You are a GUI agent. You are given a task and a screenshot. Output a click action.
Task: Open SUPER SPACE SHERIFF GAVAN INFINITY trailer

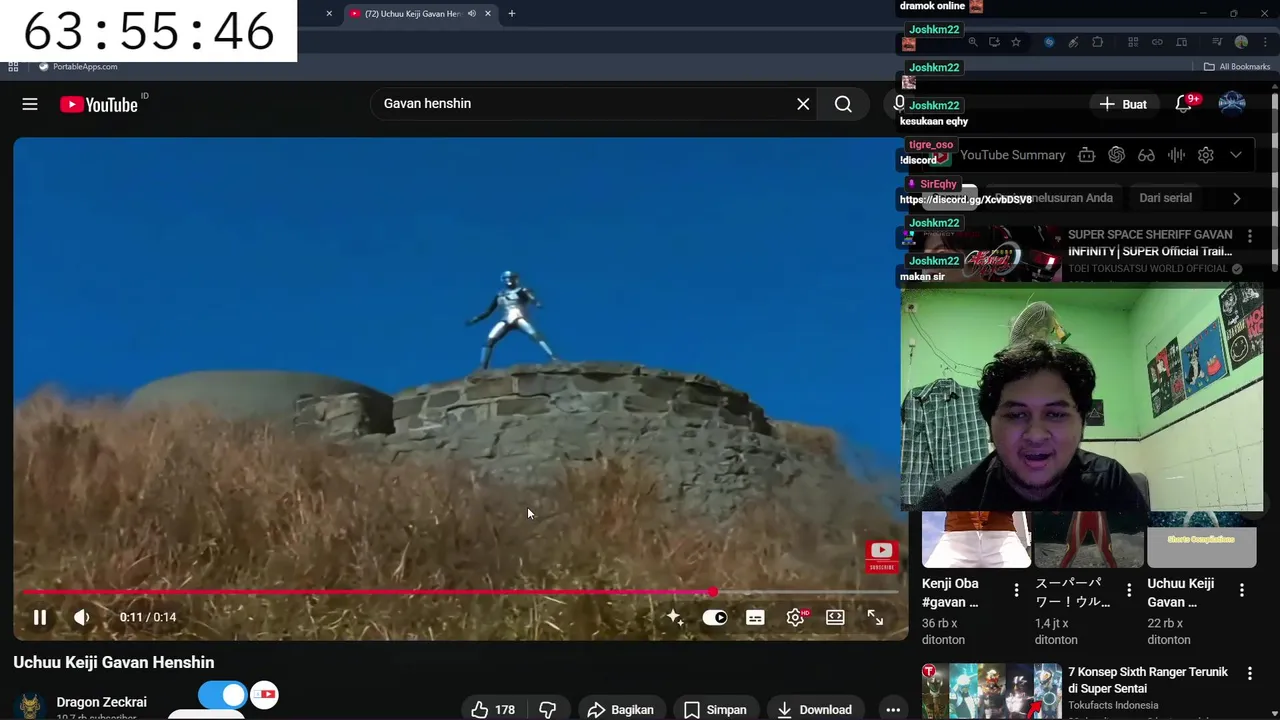1150,243
